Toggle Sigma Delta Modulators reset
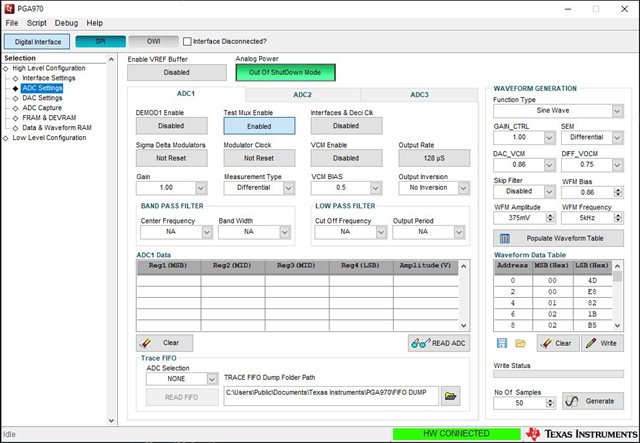640x443 pixels. tap(171, 158)
